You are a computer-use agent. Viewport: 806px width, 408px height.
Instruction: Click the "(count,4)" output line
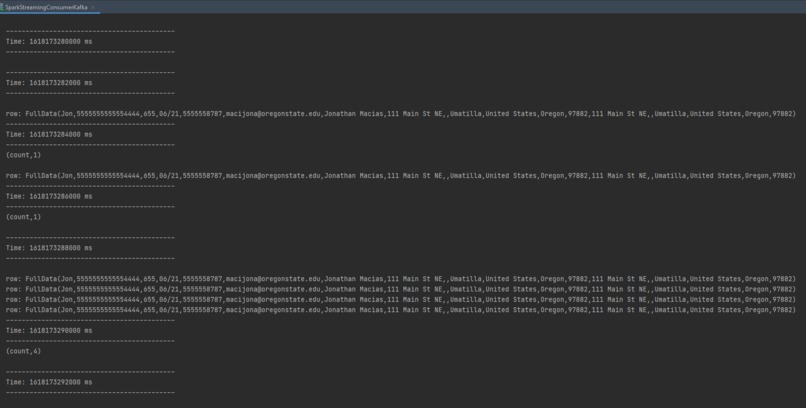click(x=24, y=351)
